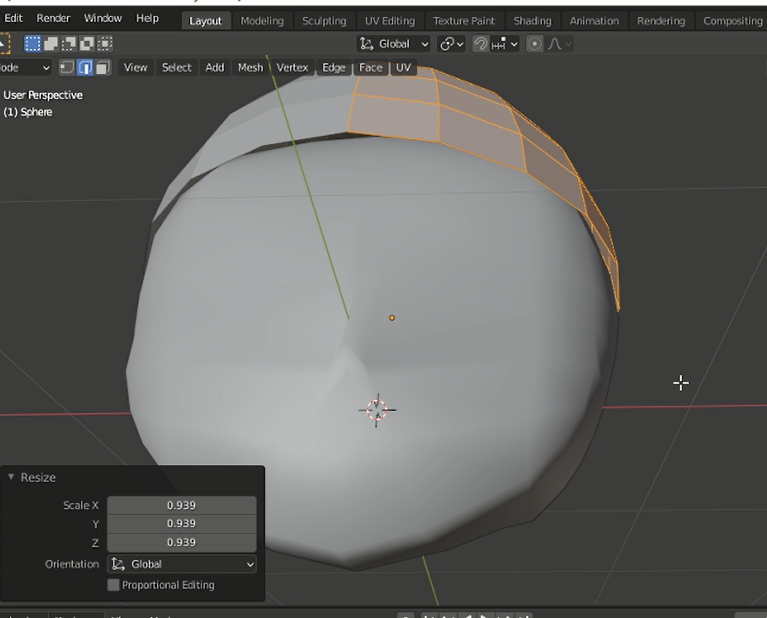This screenshot has width=767, height=618.
Task: Switch to the Sculpting workspace tab
Action: (x=324, y=21)
